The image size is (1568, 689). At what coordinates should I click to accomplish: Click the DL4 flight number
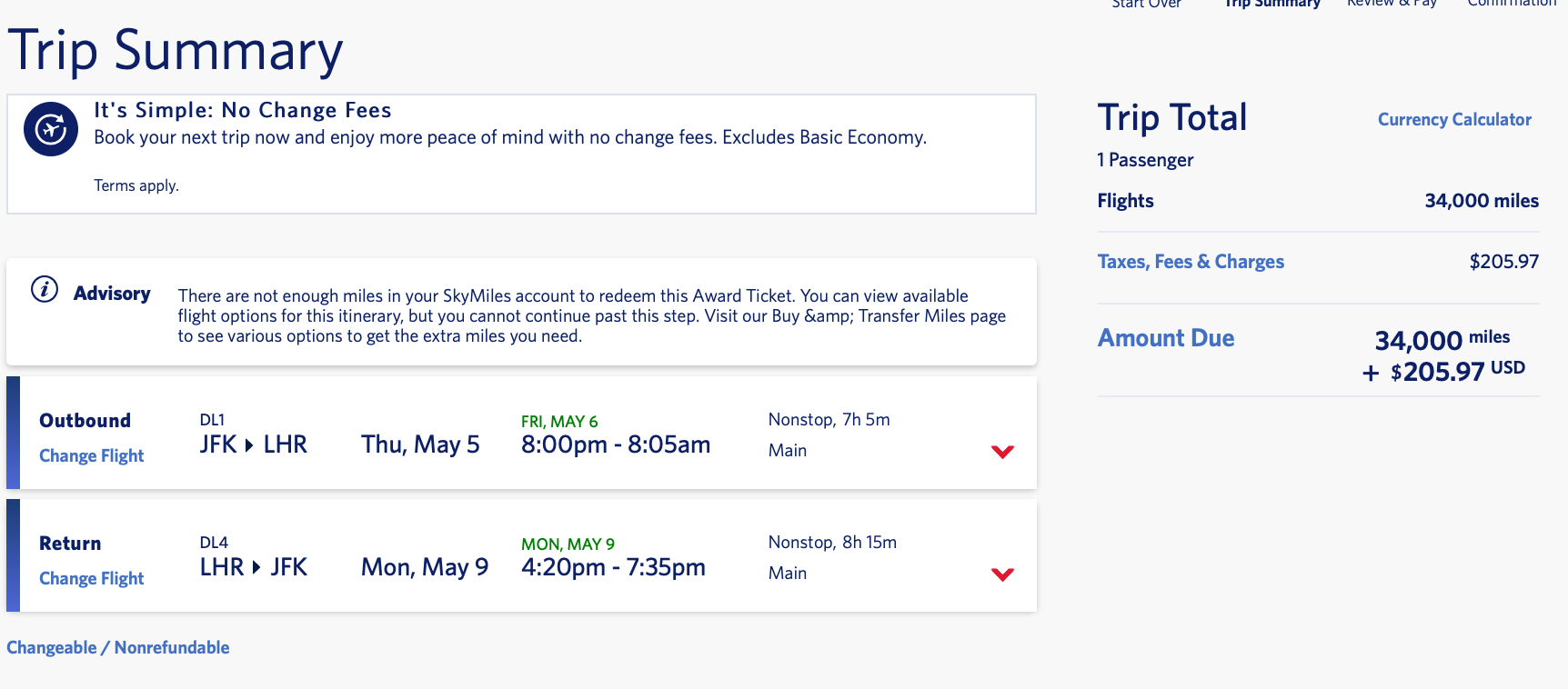[x=214, y=543]
